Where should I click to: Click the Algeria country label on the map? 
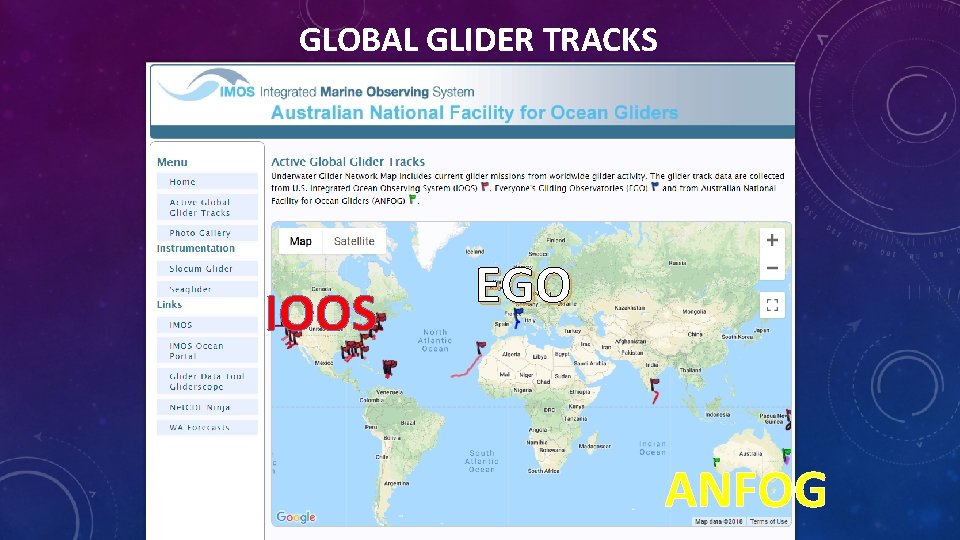tap(511, 354)
